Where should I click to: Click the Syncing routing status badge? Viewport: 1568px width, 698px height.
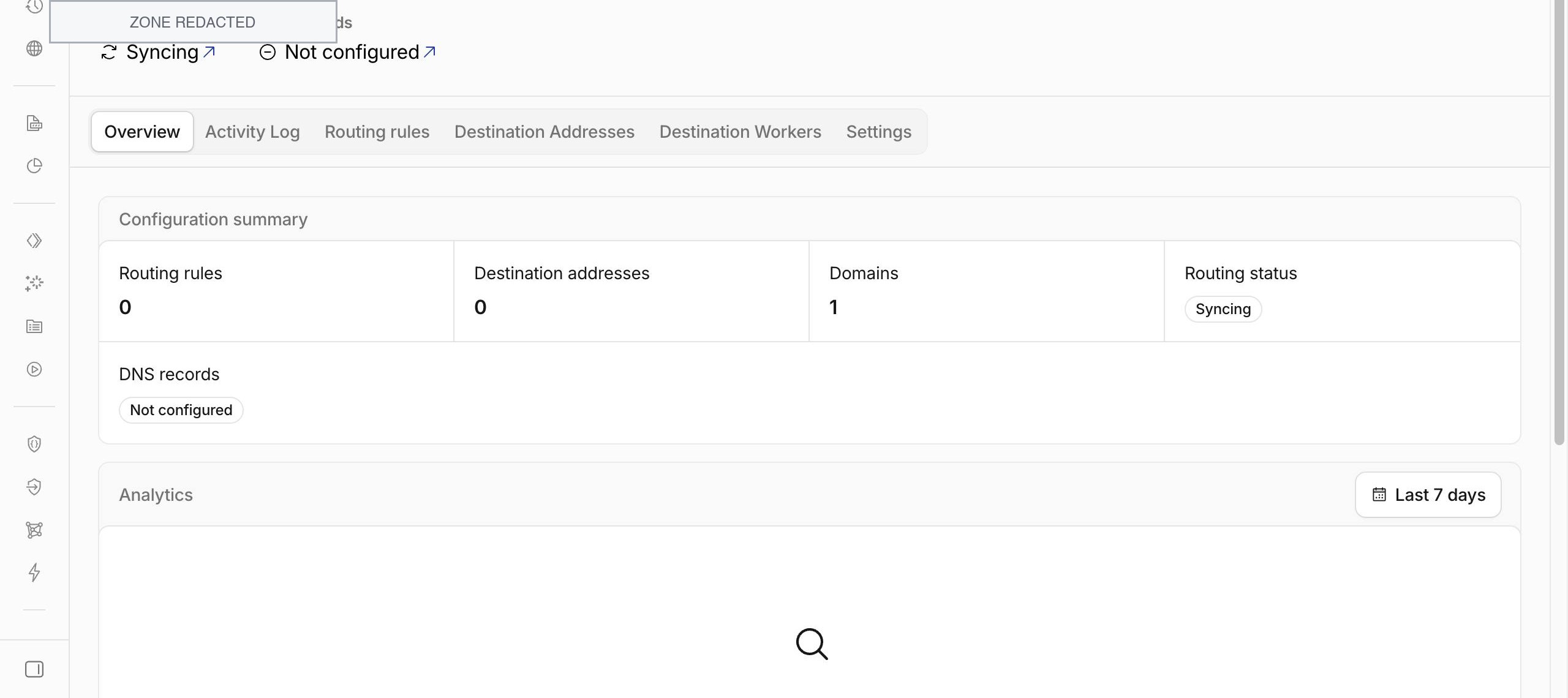pyautogui.click(x=1223, y=309)
